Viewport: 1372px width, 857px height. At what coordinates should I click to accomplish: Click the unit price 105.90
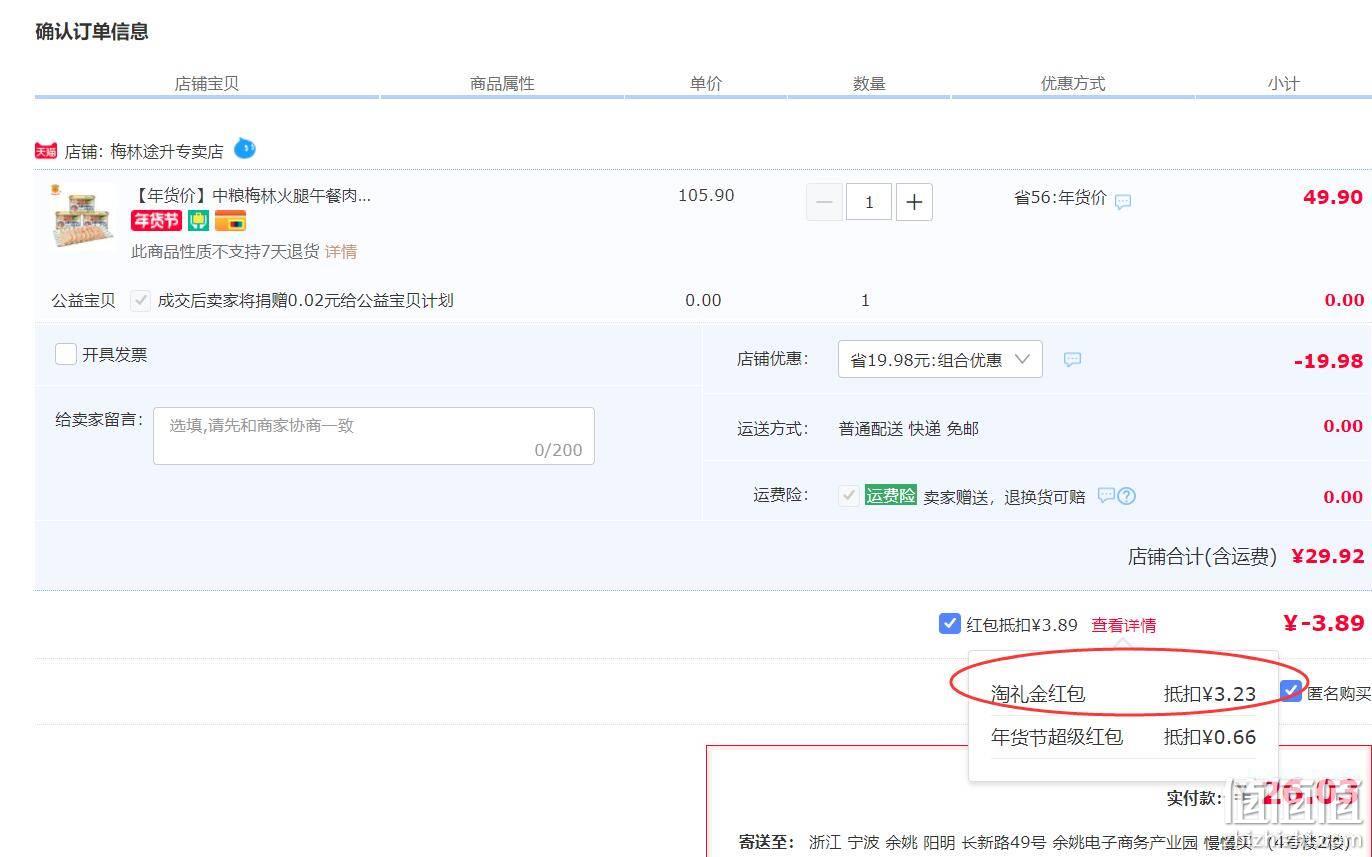[x=706, y=195]
